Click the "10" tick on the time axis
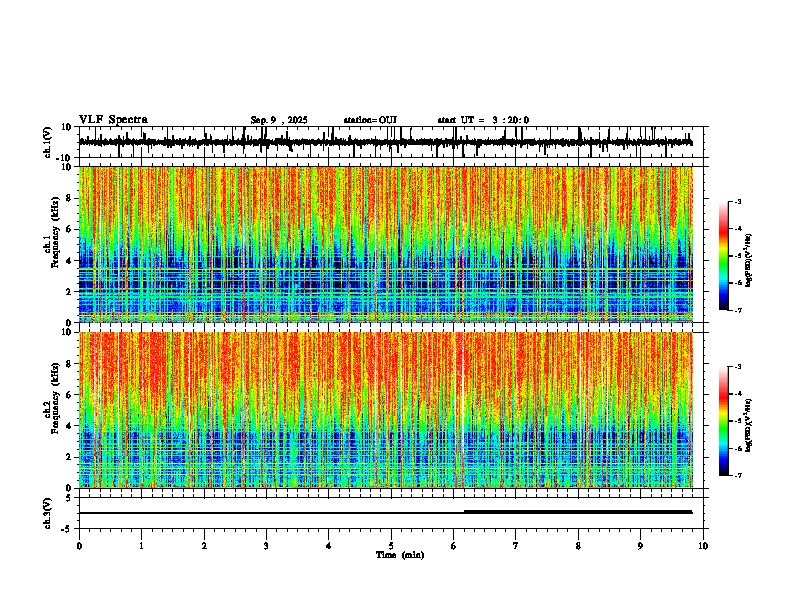The image size is (792, 612). [703, 546]
